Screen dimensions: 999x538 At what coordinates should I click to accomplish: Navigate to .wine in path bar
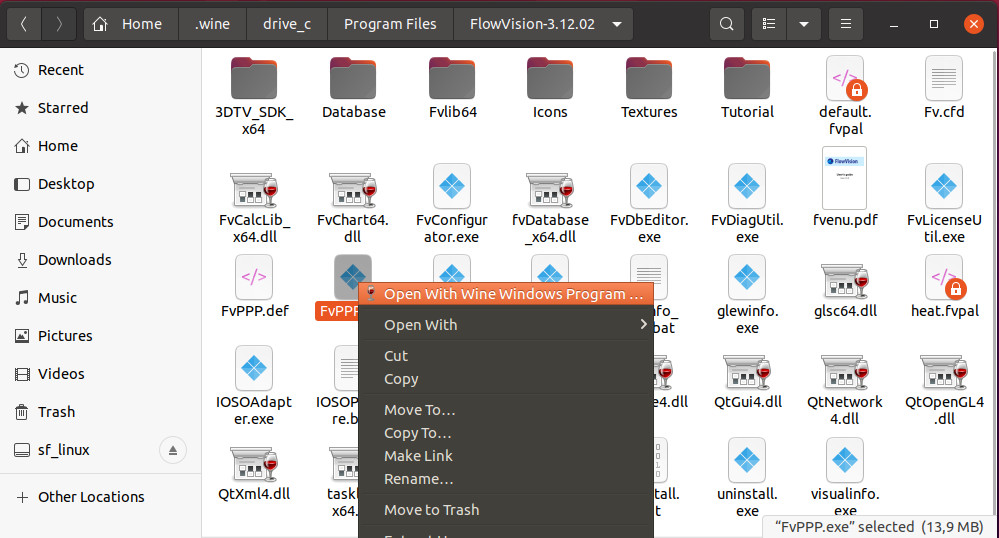click(x=213, y=24)
